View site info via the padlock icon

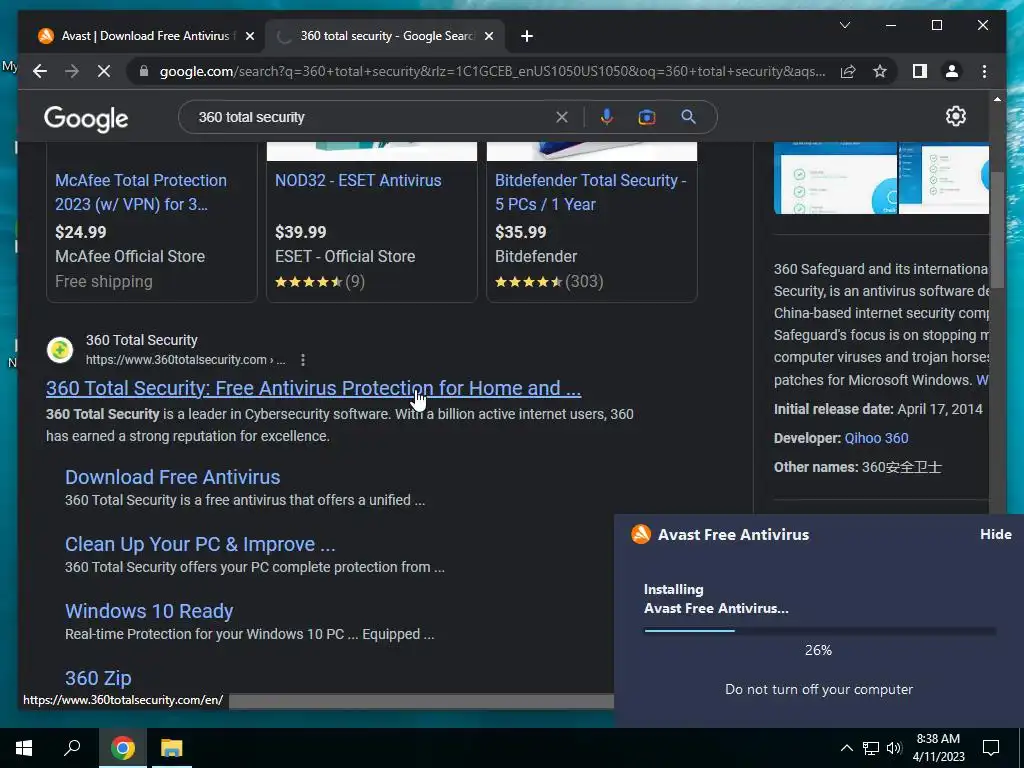[144, 71]
